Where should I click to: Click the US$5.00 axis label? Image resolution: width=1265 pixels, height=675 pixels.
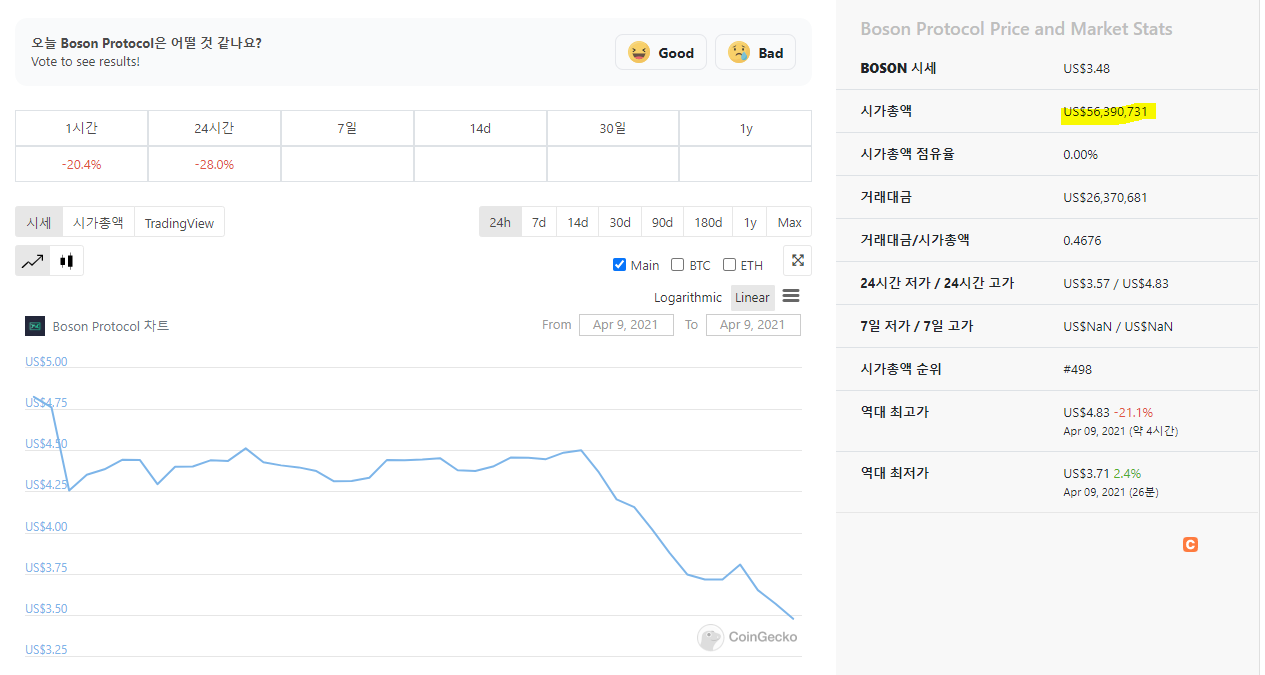click(x=46, y=362)
